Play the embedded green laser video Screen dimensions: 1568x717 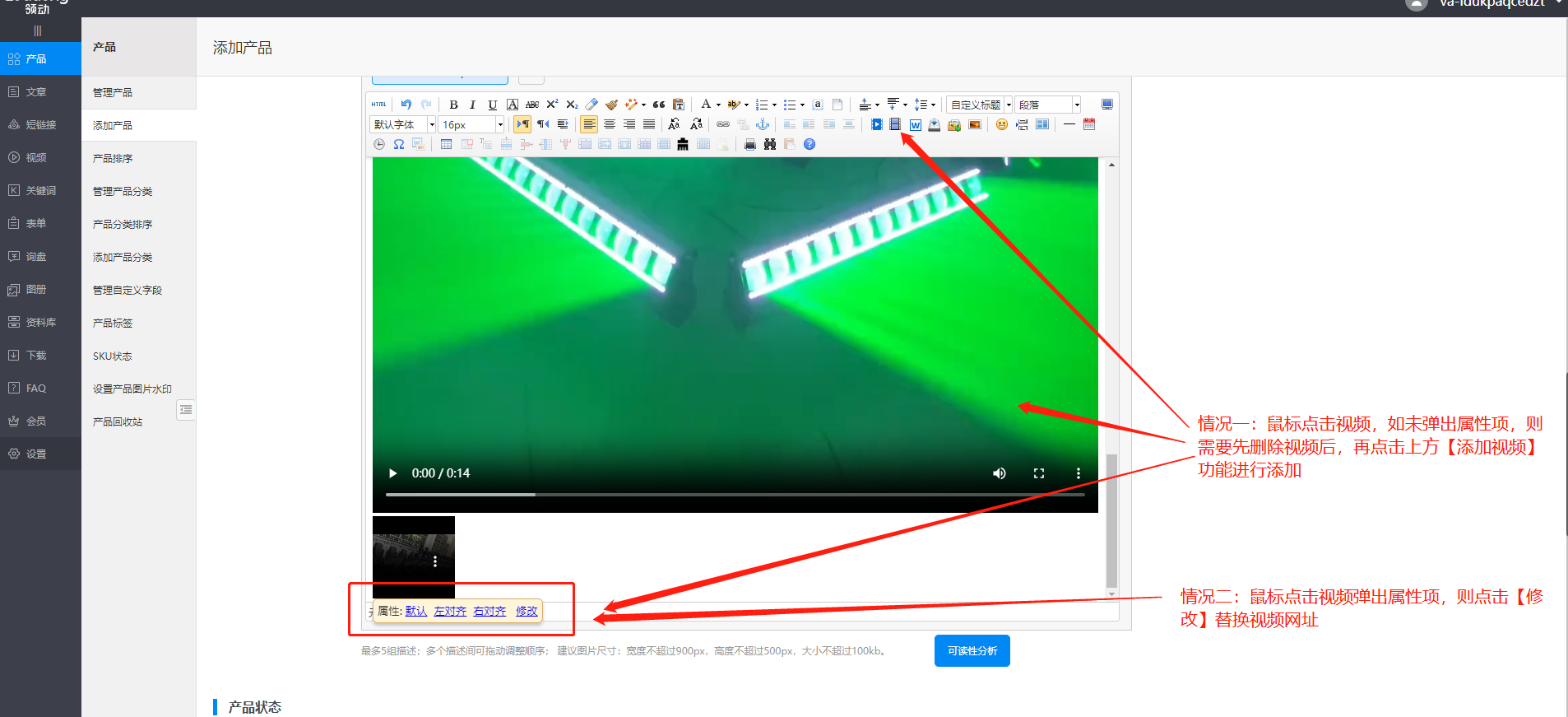click(x=392, y=473)
